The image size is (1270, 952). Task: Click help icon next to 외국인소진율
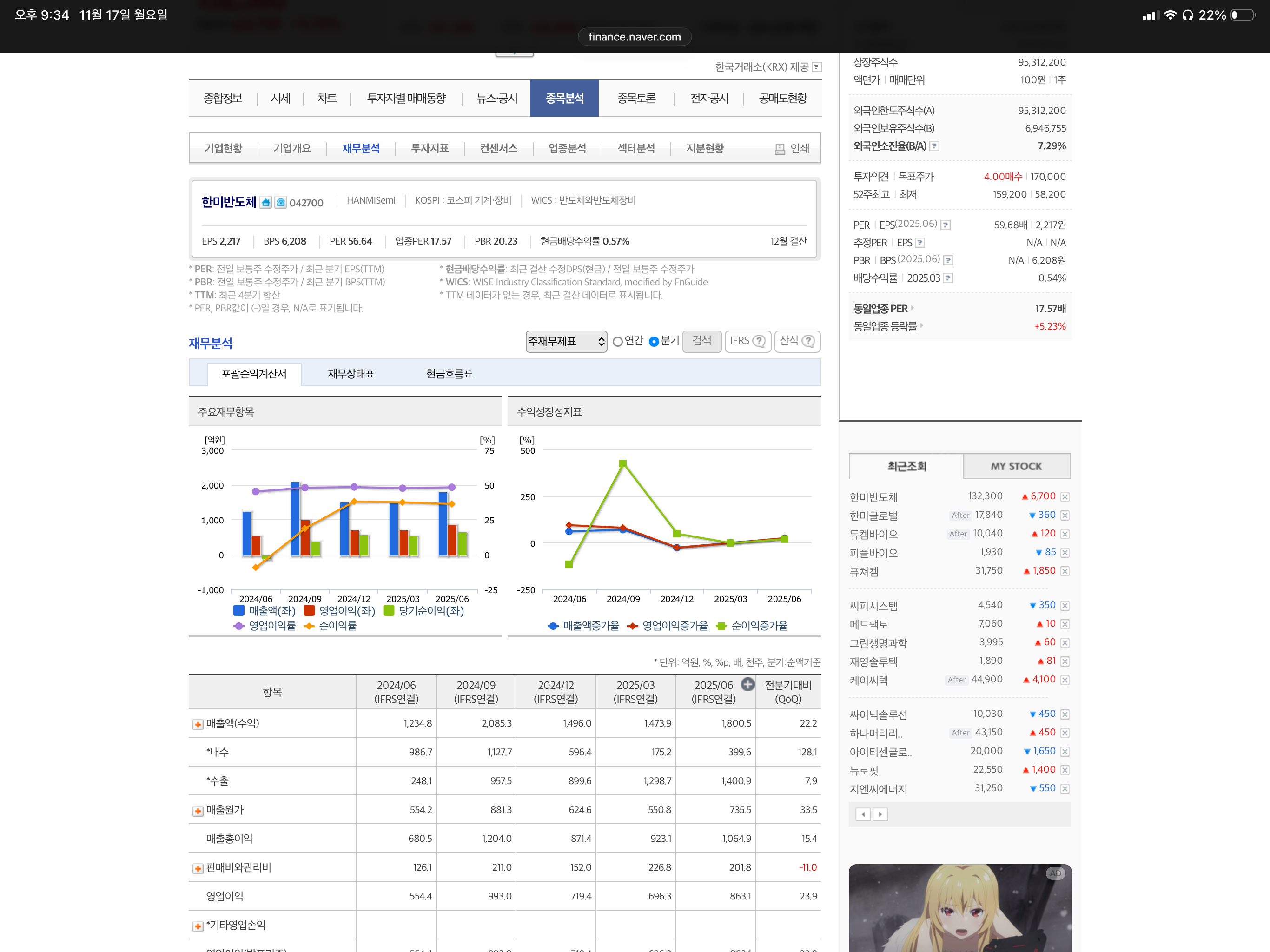tap(934, 146)
